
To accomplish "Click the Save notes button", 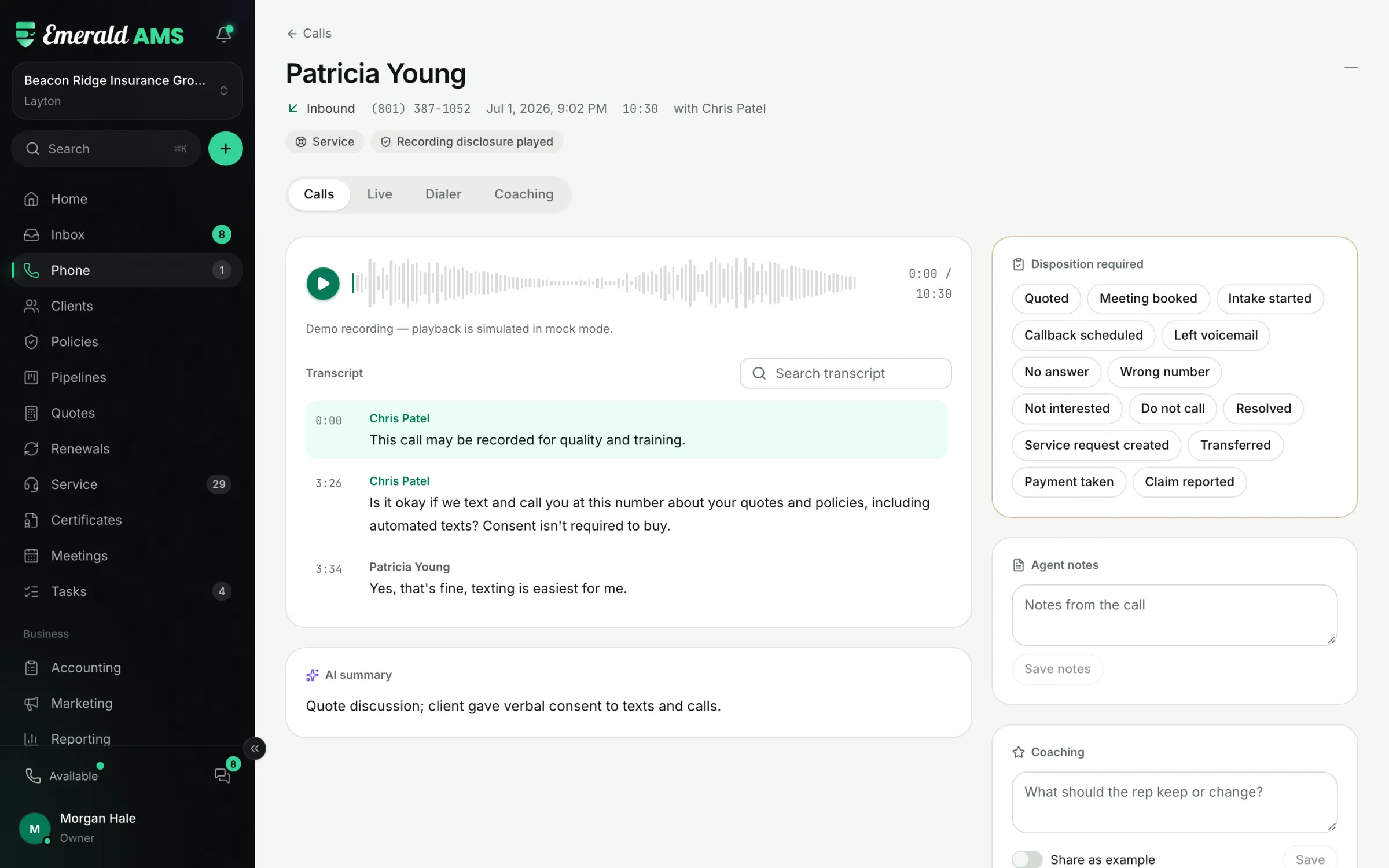I will 1057,669.
